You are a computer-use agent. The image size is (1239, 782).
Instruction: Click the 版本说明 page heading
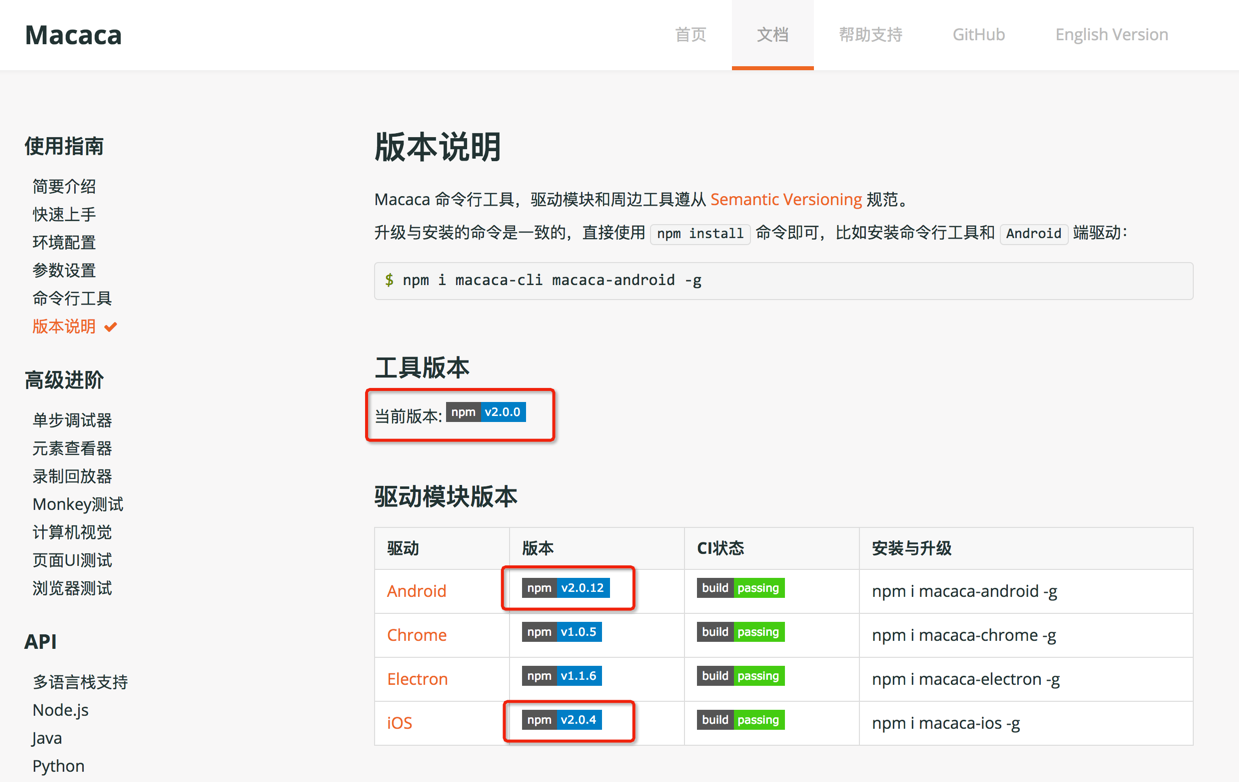(x=438, y=147)
